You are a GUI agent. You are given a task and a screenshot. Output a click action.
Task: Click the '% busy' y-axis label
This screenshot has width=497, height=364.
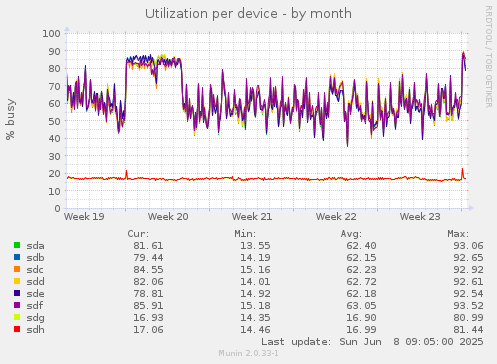pos(10,119)
